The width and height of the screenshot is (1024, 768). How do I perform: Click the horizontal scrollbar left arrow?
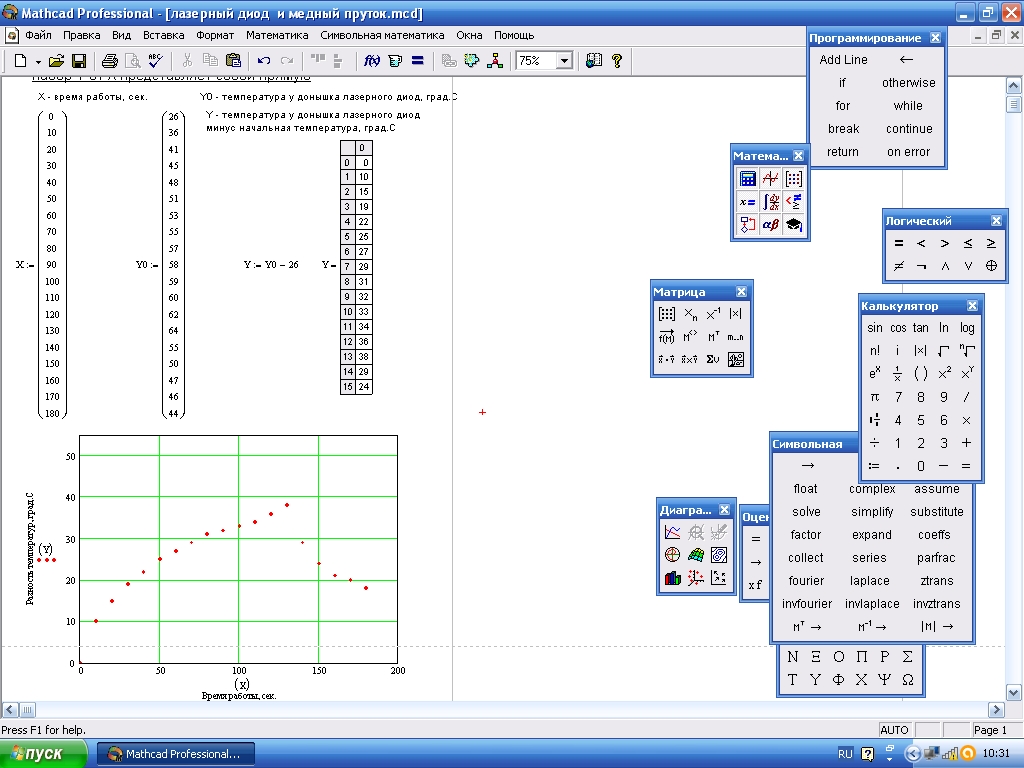(10, 709)
